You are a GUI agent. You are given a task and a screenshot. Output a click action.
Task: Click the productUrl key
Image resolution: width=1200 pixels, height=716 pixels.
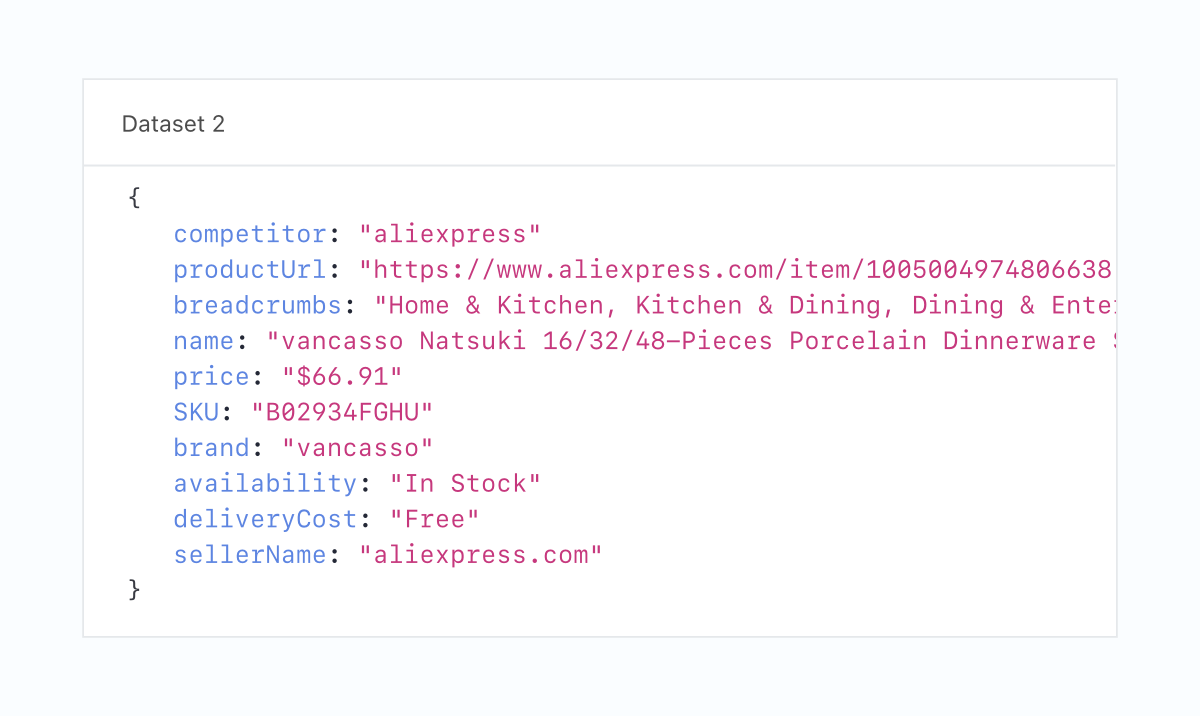pos(250,270)
